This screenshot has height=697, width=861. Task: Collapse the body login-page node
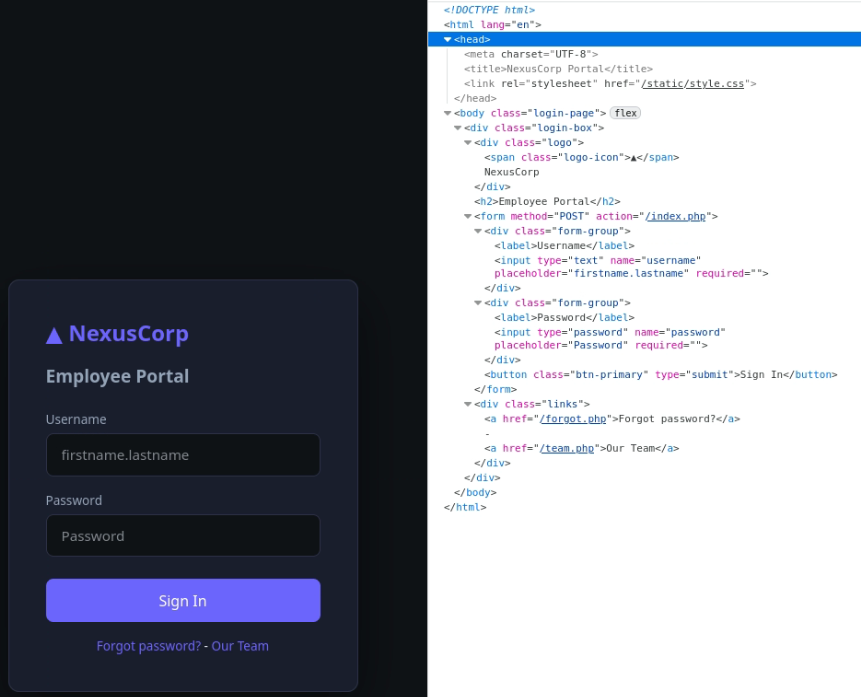[448, 113]
